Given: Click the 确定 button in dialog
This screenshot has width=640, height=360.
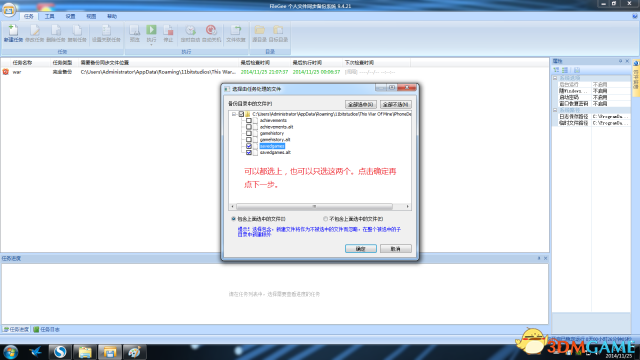Looking at the screenshot, I should pos(361,249).
